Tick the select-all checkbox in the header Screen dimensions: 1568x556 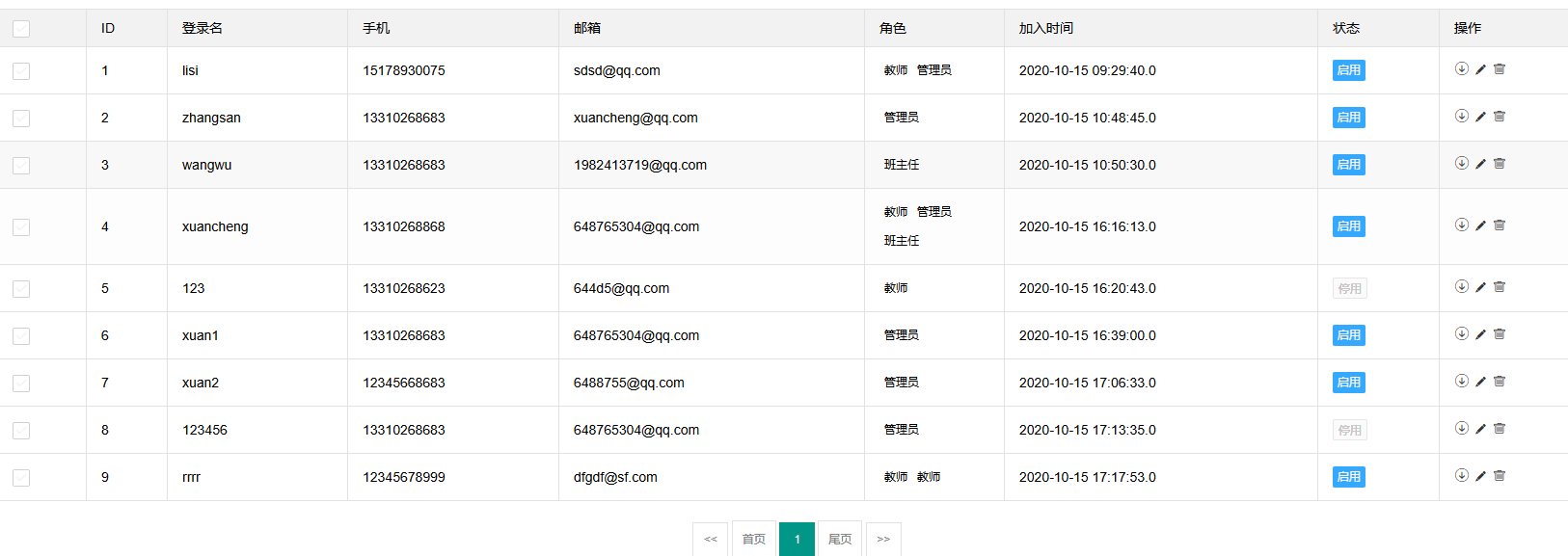pos(21,29)
